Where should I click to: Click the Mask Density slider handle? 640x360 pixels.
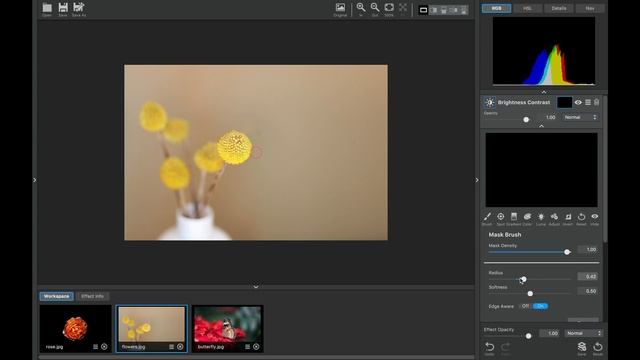tap(567, 252)
